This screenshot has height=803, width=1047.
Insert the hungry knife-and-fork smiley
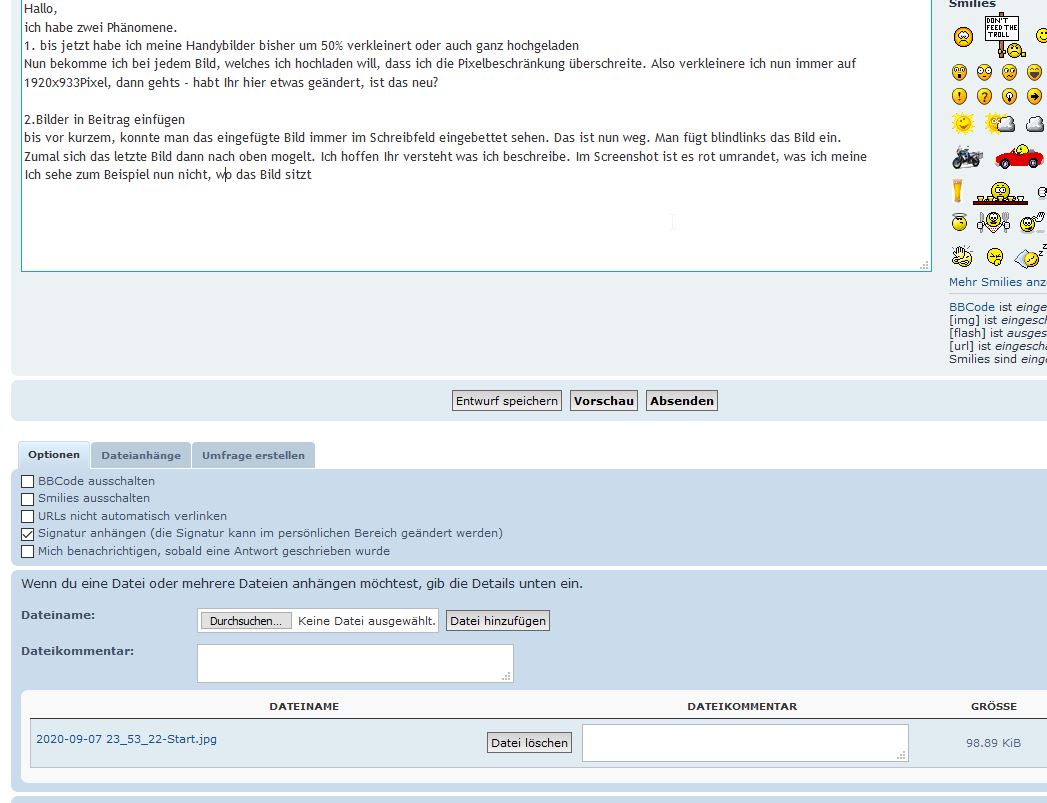[993, 223]
